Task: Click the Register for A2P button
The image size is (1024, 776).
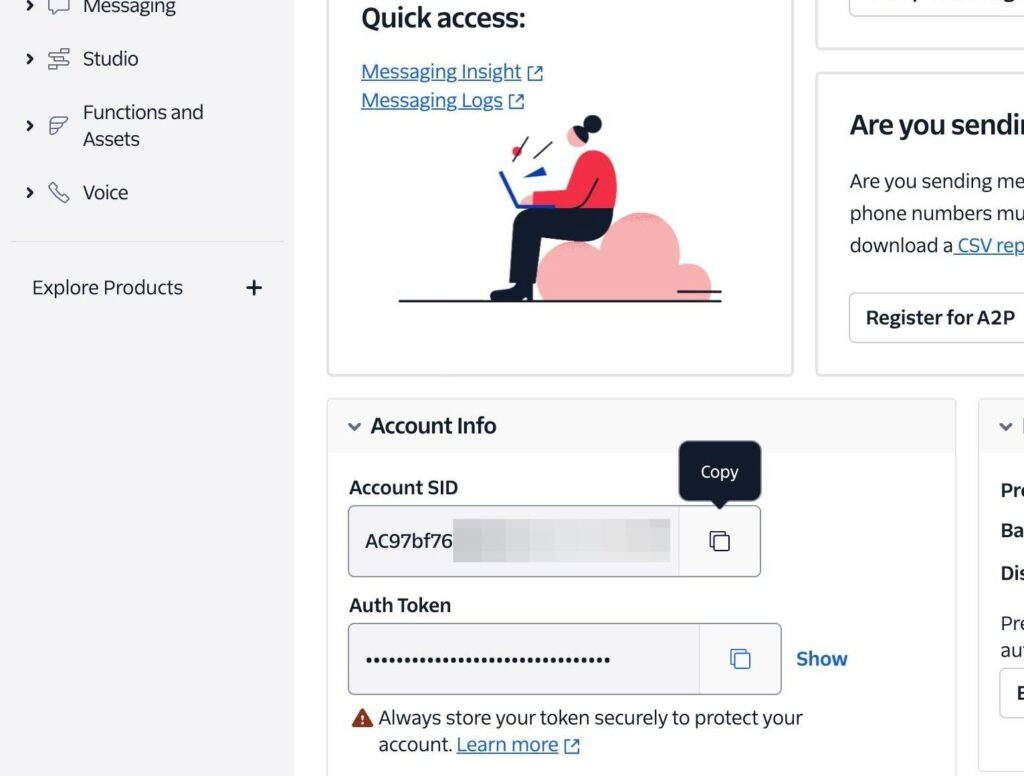Action: tap(938, 318)
